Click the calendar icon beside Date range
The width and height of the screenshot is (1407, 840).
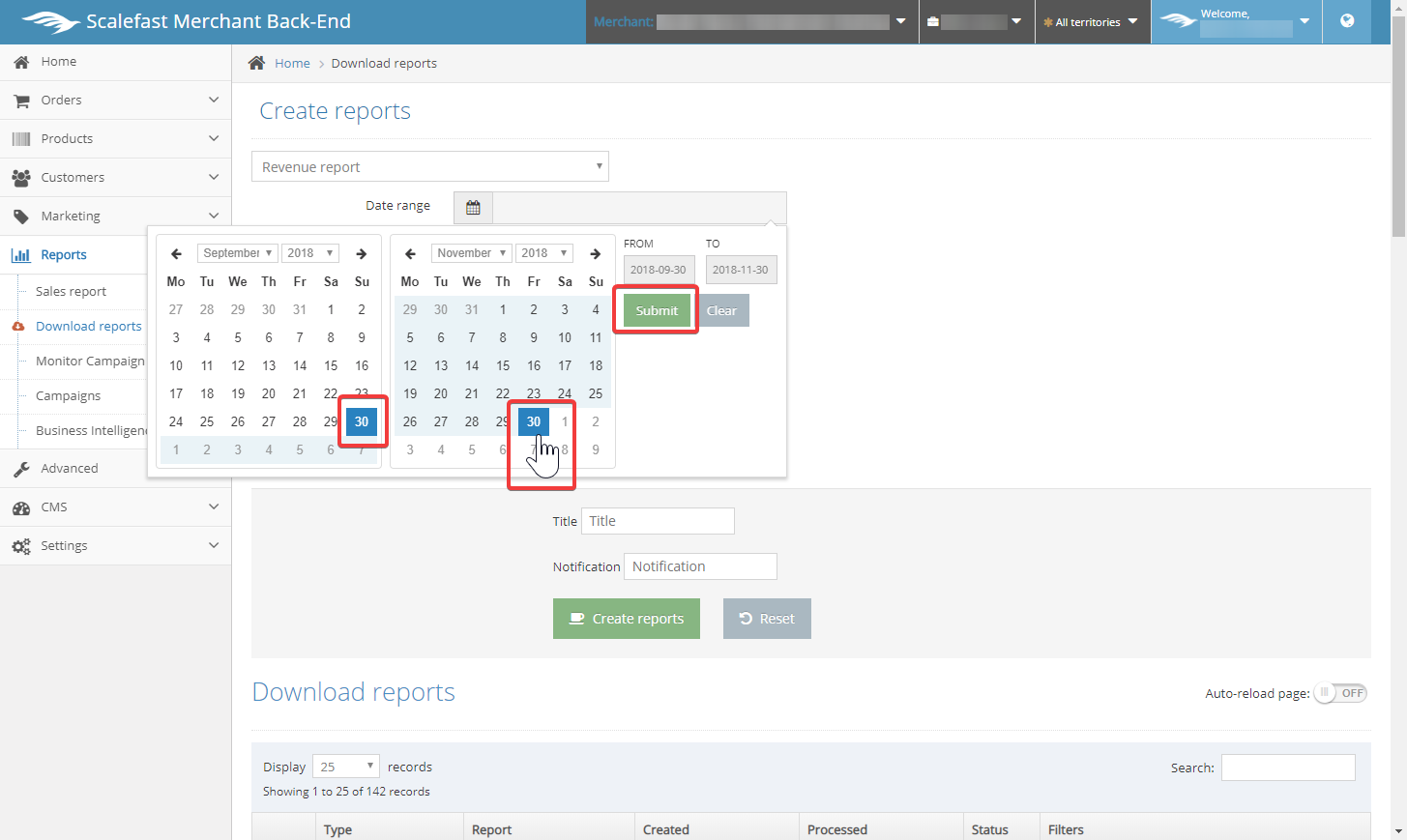click(473, 208)
